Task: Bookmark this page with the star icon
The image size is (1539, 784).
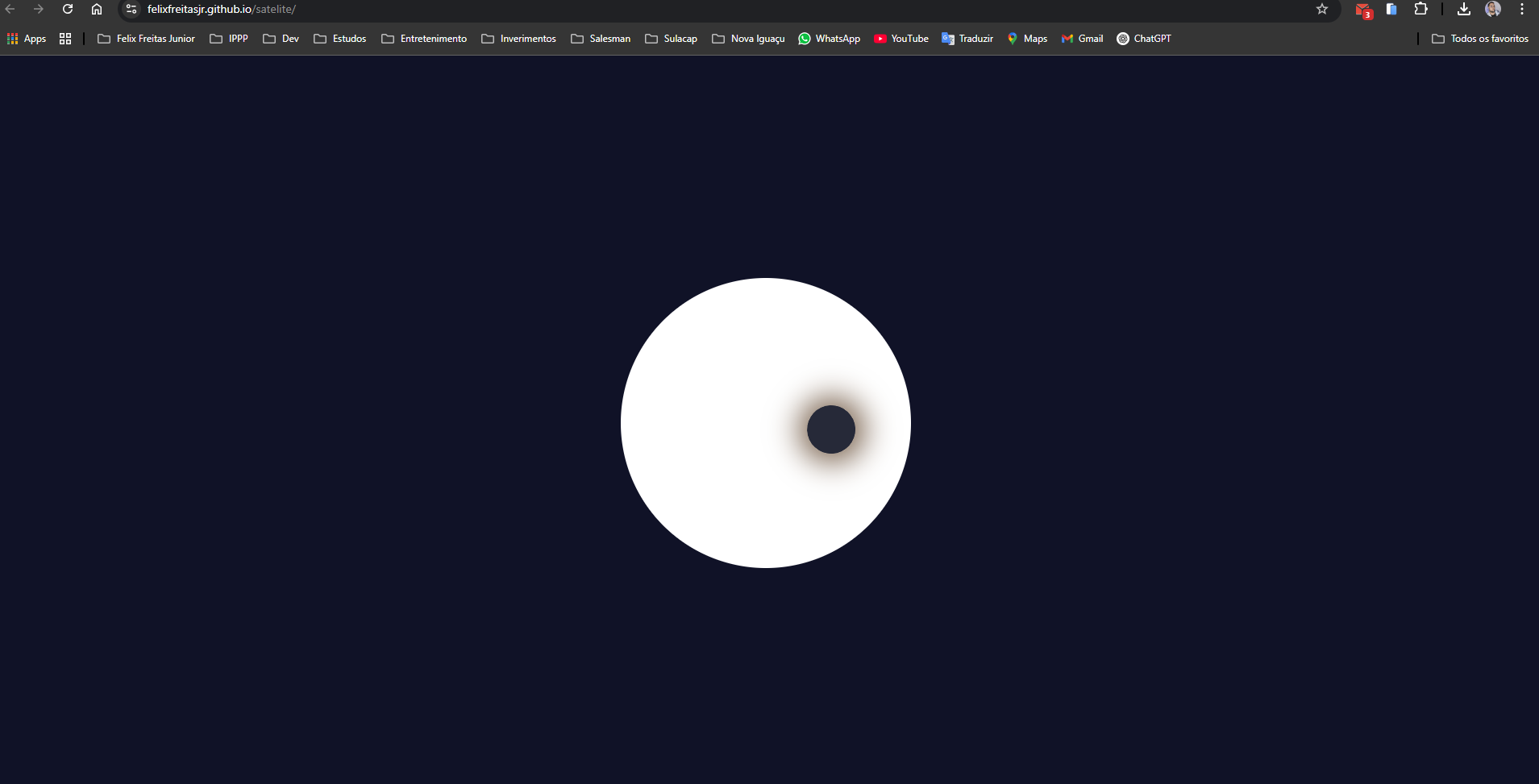Action: (1322, 9)
